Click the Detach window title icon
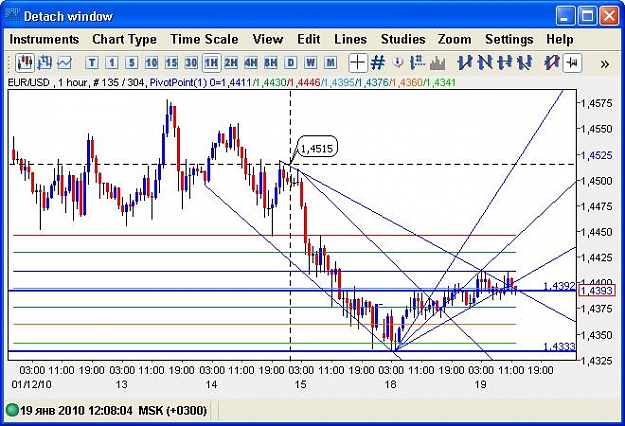625x426 pixels. pos(12,16)
